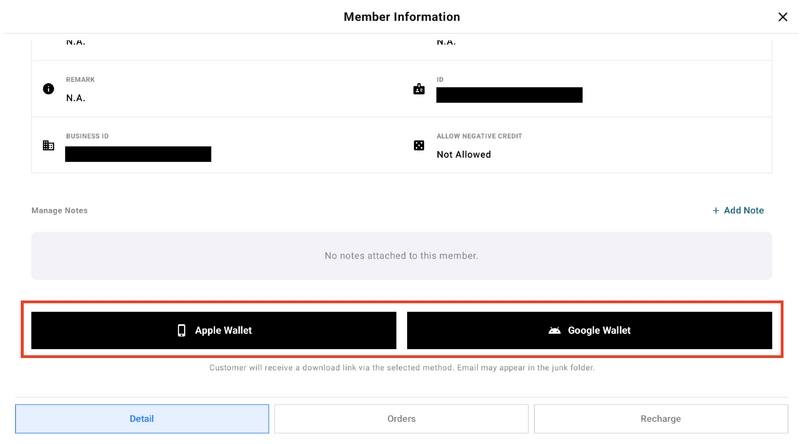Click the 'N.A.' value under Remark

coord(76,98)
